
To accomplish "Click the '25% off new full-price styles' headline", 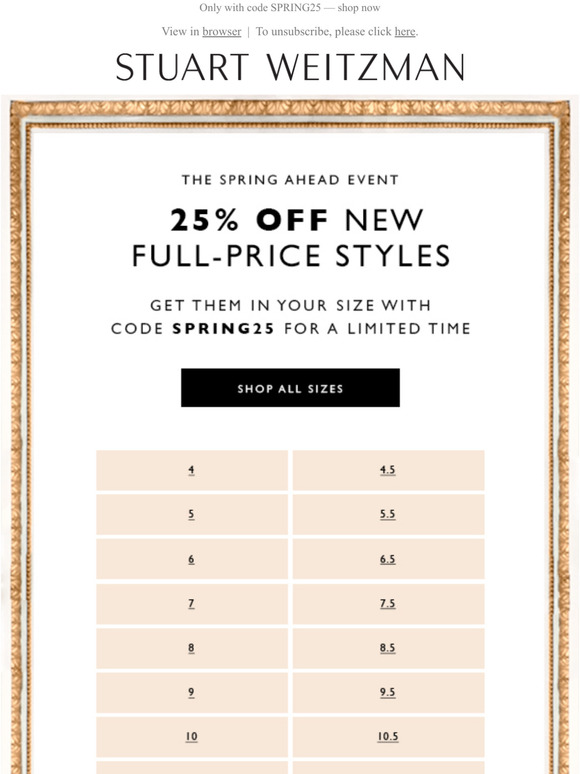I will [x=291, y=237].
